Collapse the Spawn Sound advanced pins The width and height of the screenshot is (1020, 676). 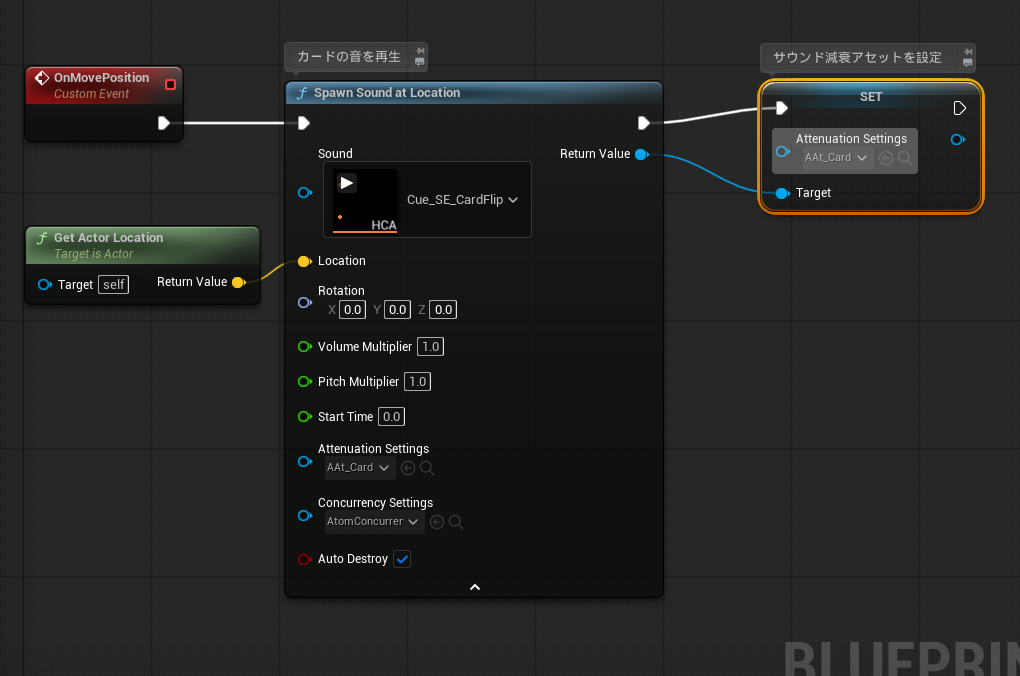475,588
